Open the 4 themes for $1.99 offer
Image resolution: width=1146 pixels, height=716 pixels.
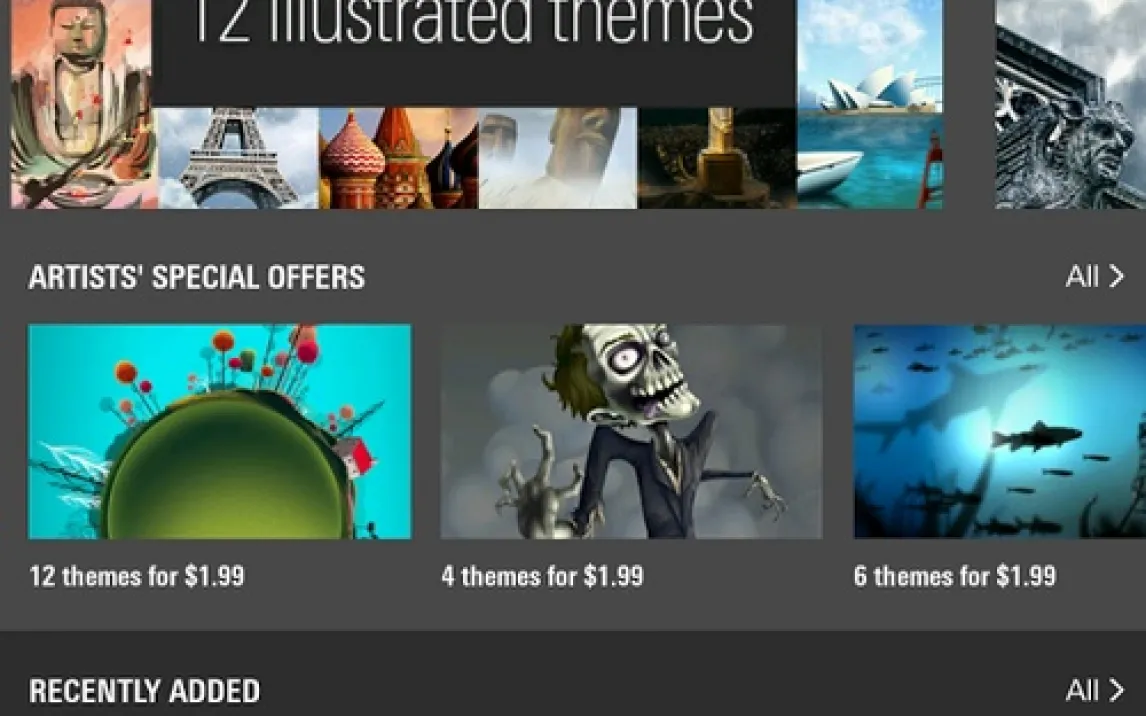(x=542, y=576)
